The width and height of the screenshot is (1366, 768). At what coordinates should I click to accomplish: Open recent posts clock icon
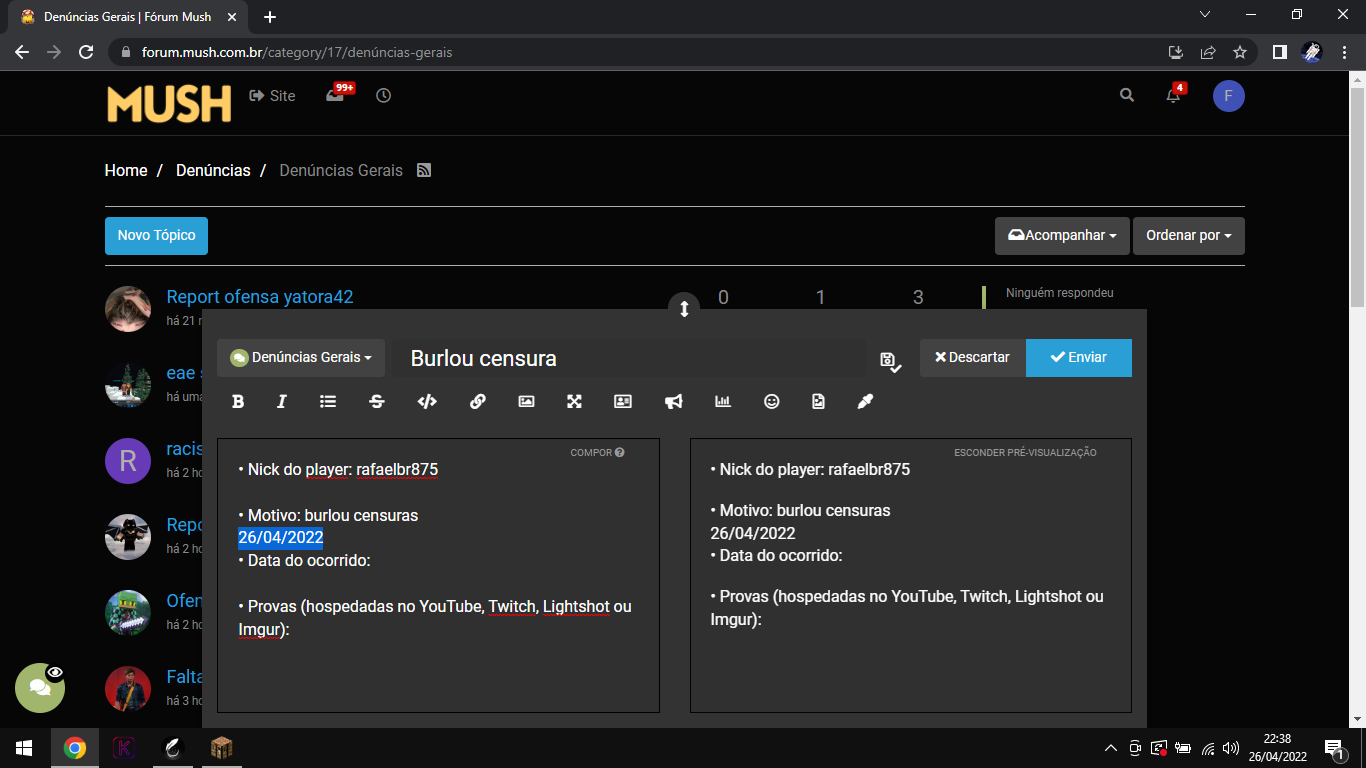384,95
